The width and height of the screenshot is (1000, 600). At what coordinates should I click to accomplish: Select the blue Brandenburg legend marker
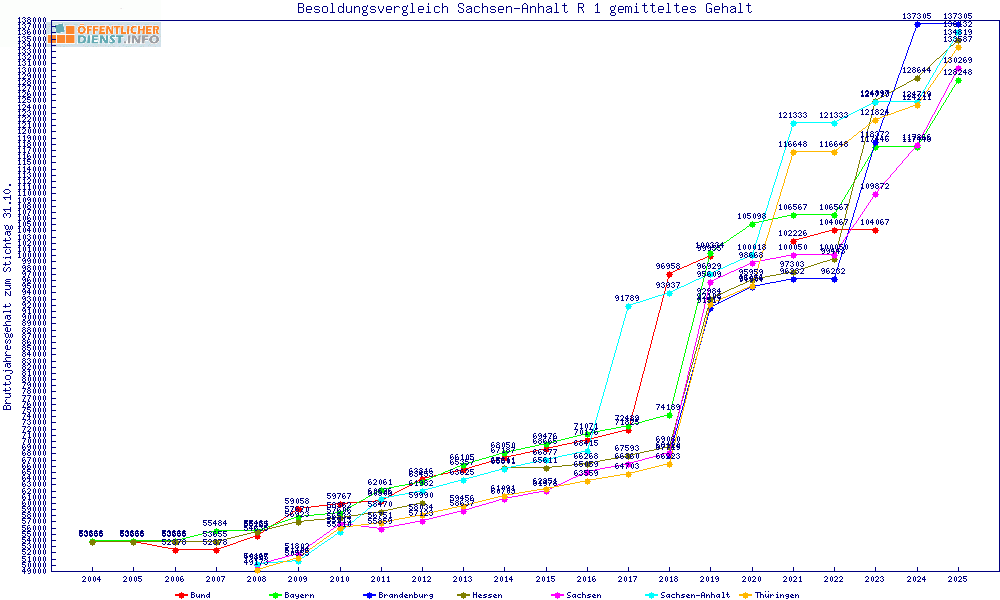[368, 595]
